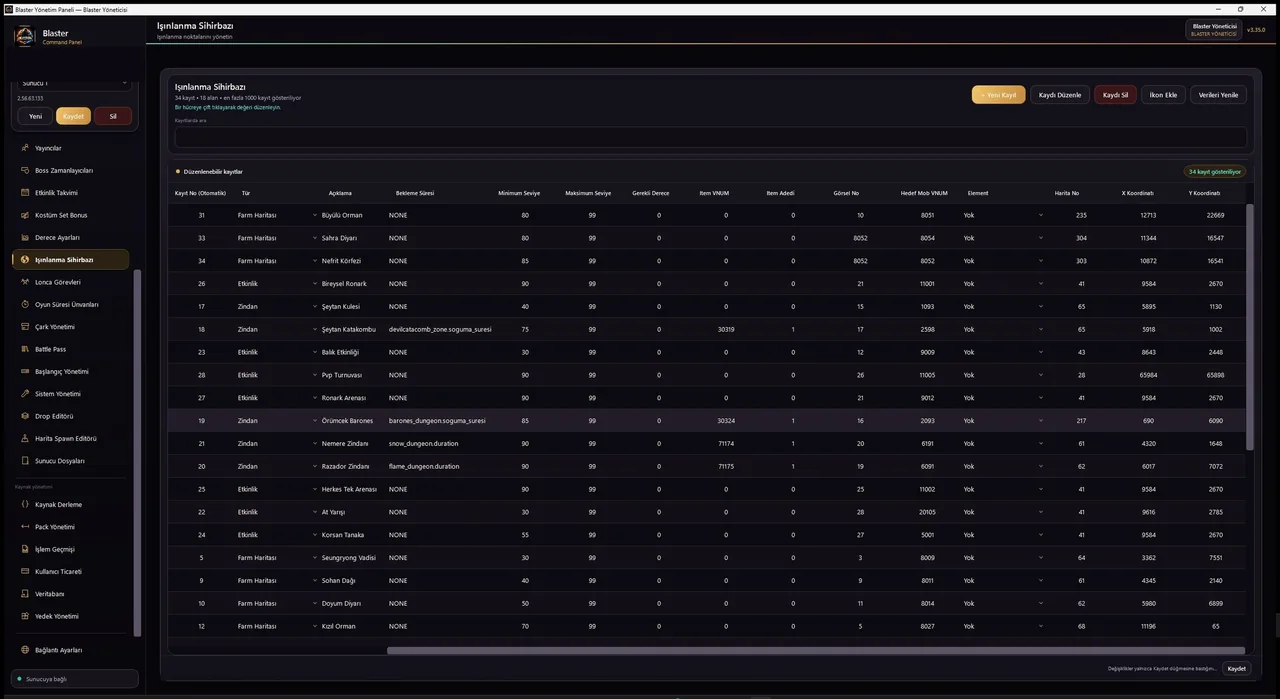Image resolution: width=1280 pixels, height=699 pixels.
Task: Open the Tür dropdown for Örümcek Barones row
Action: [x=276, y=421]
